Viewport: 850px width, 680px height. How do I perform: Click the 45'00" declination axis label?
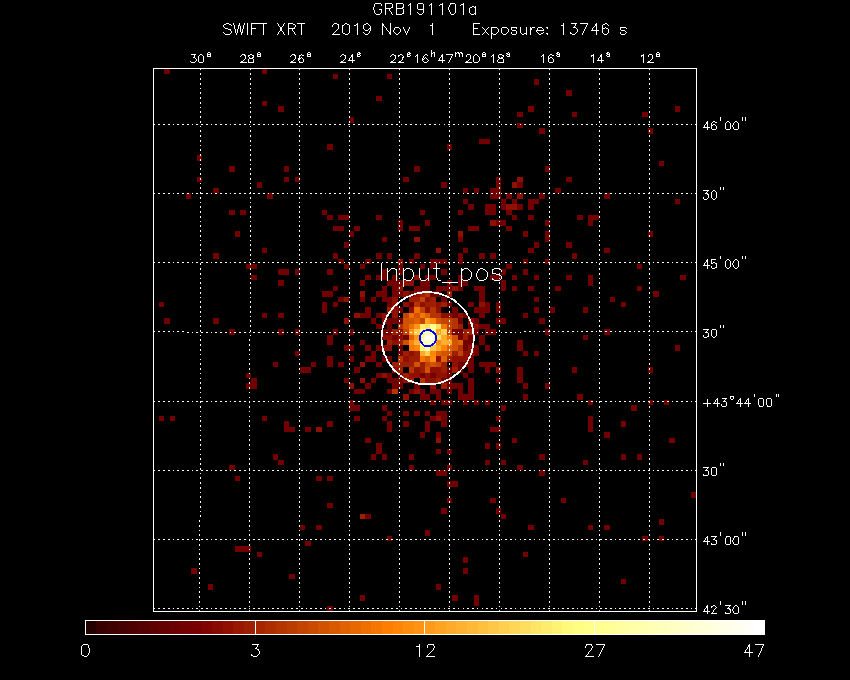(x=725, y=264)
